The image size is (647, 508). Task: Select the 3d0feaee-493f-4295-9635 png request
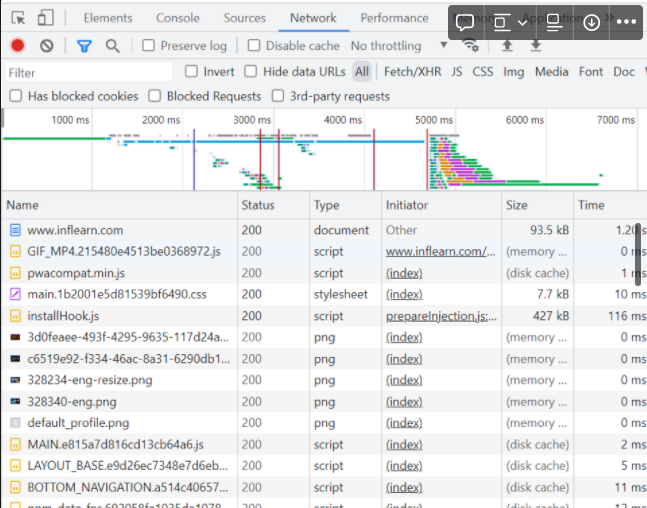(324, 337)
